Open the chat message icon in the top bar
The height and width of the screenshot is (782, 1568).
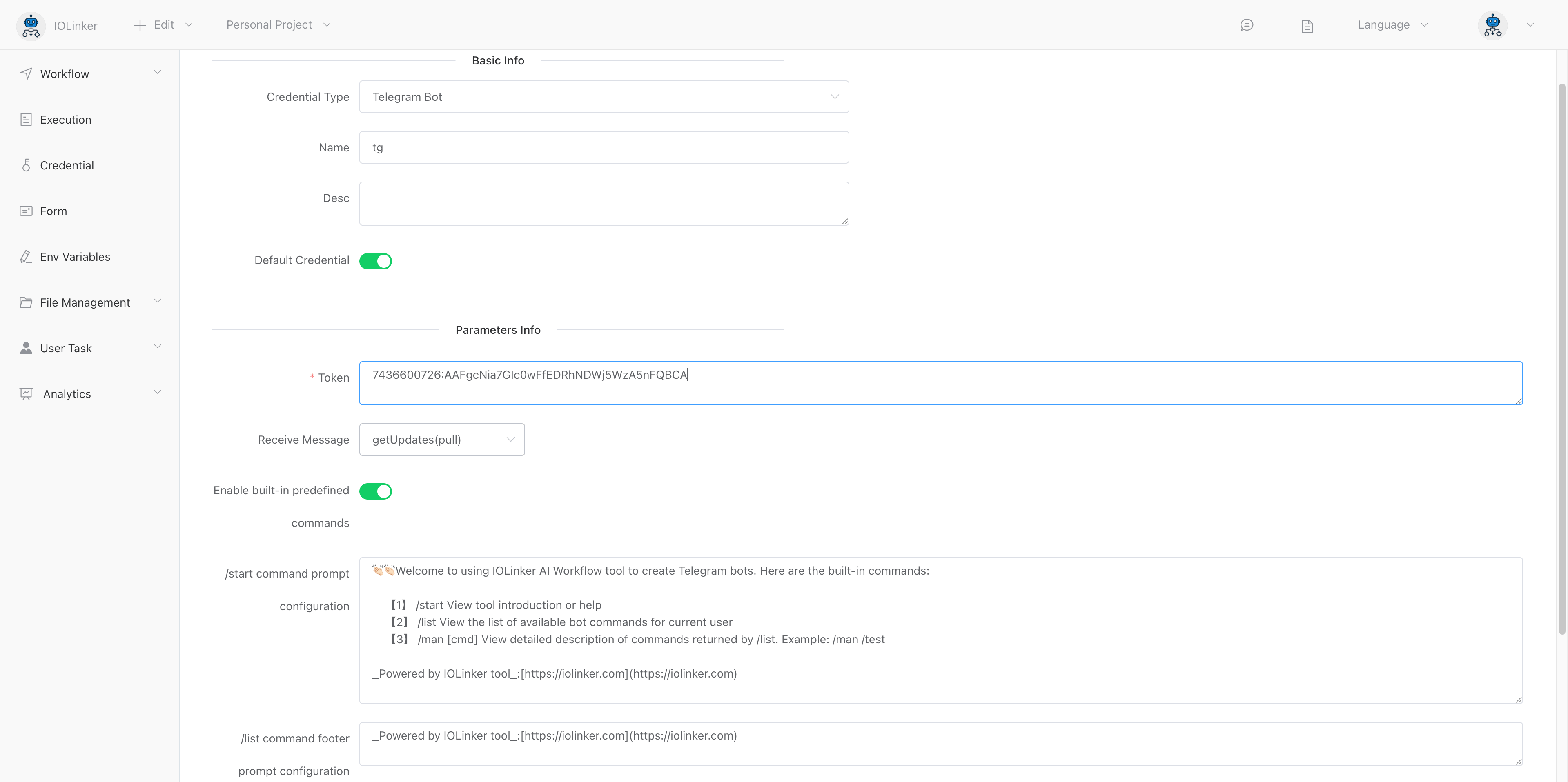(1247, 25)
